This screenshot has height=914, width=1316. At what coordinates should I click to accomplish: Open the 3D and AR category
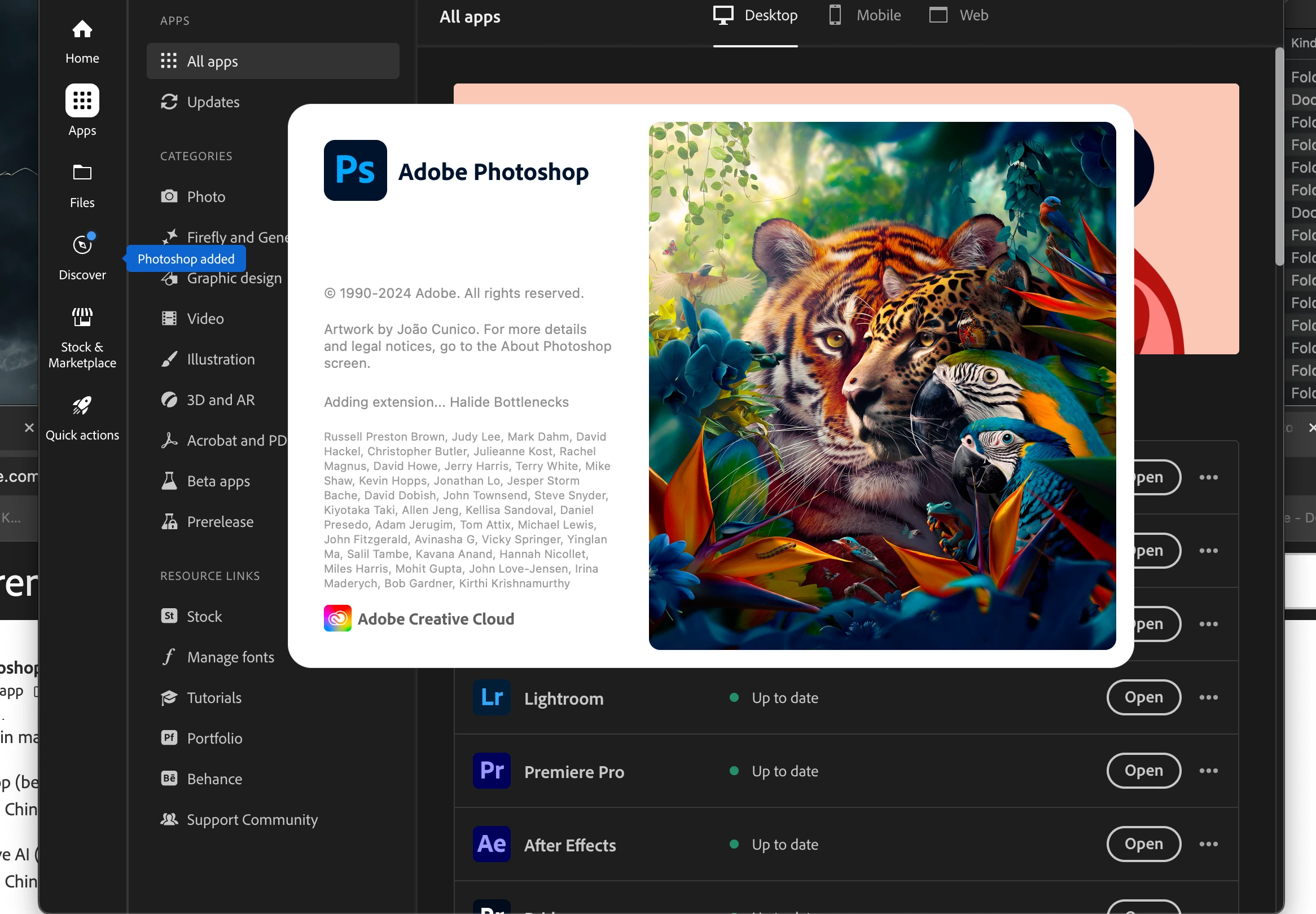pyautogui.click(x=221, y=399)
